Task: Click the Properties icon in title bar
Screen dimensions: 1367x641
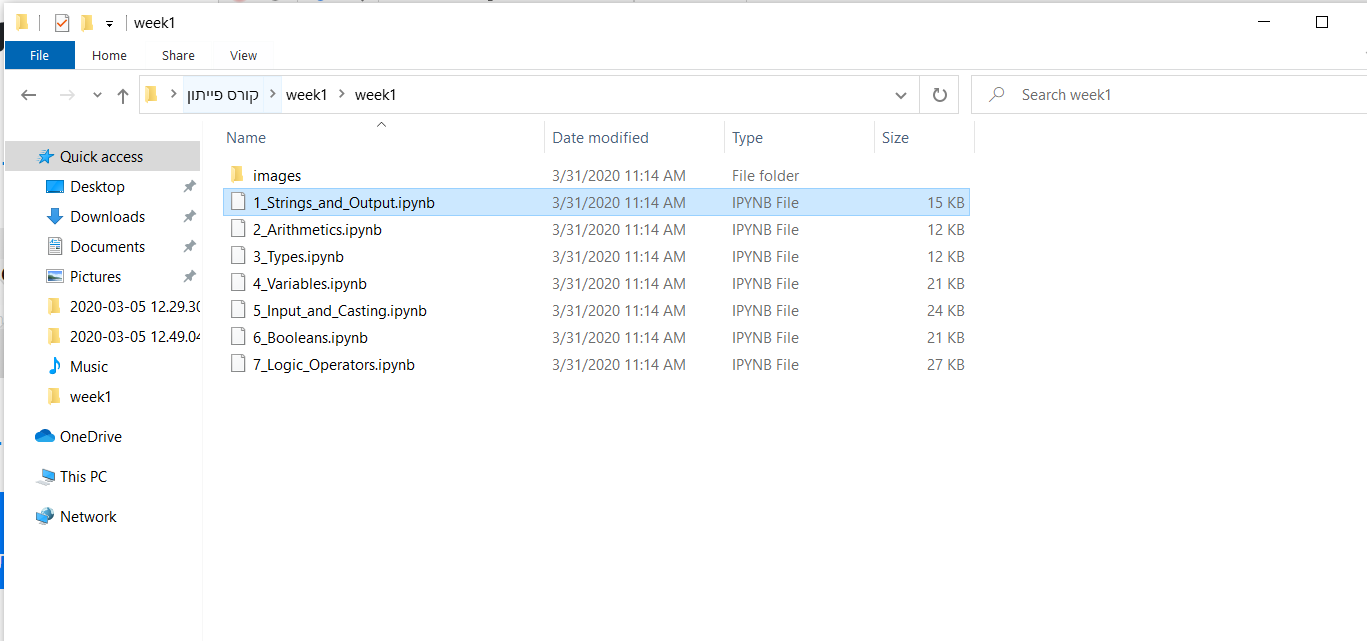Action: click(61, 22)
